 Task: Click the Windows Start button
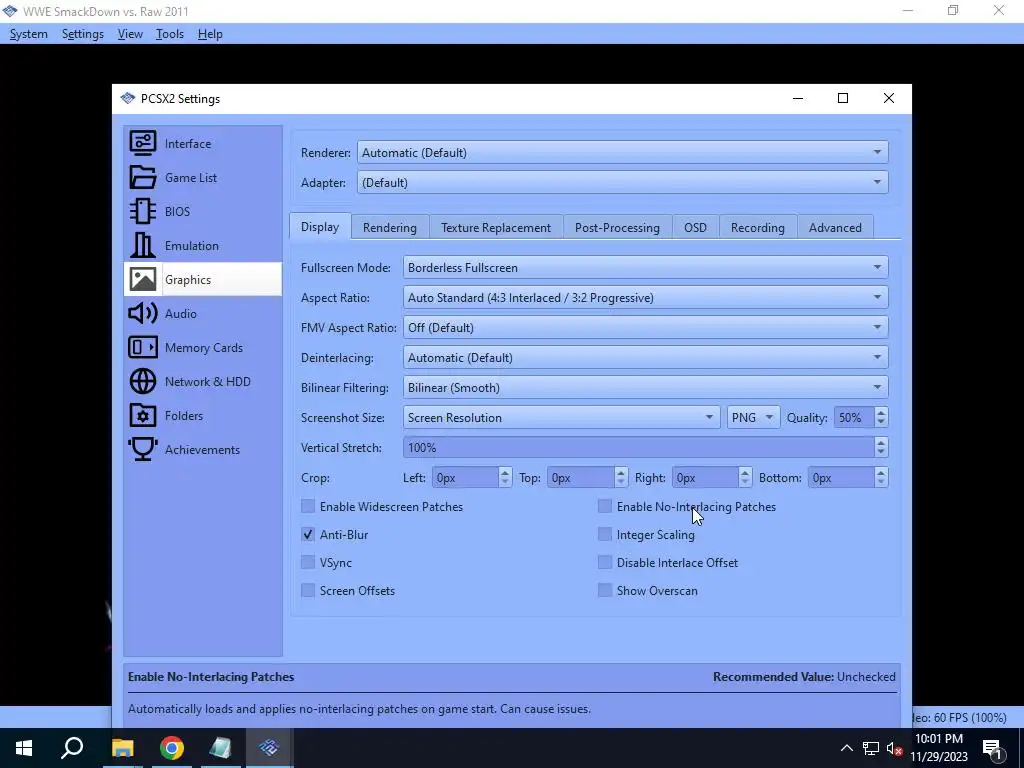coord(24,748)
